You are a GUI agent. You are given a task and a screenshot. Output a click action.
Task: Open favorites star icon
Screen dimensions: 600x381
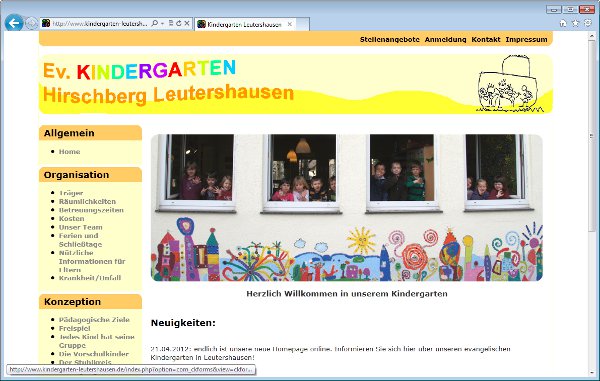575,23
